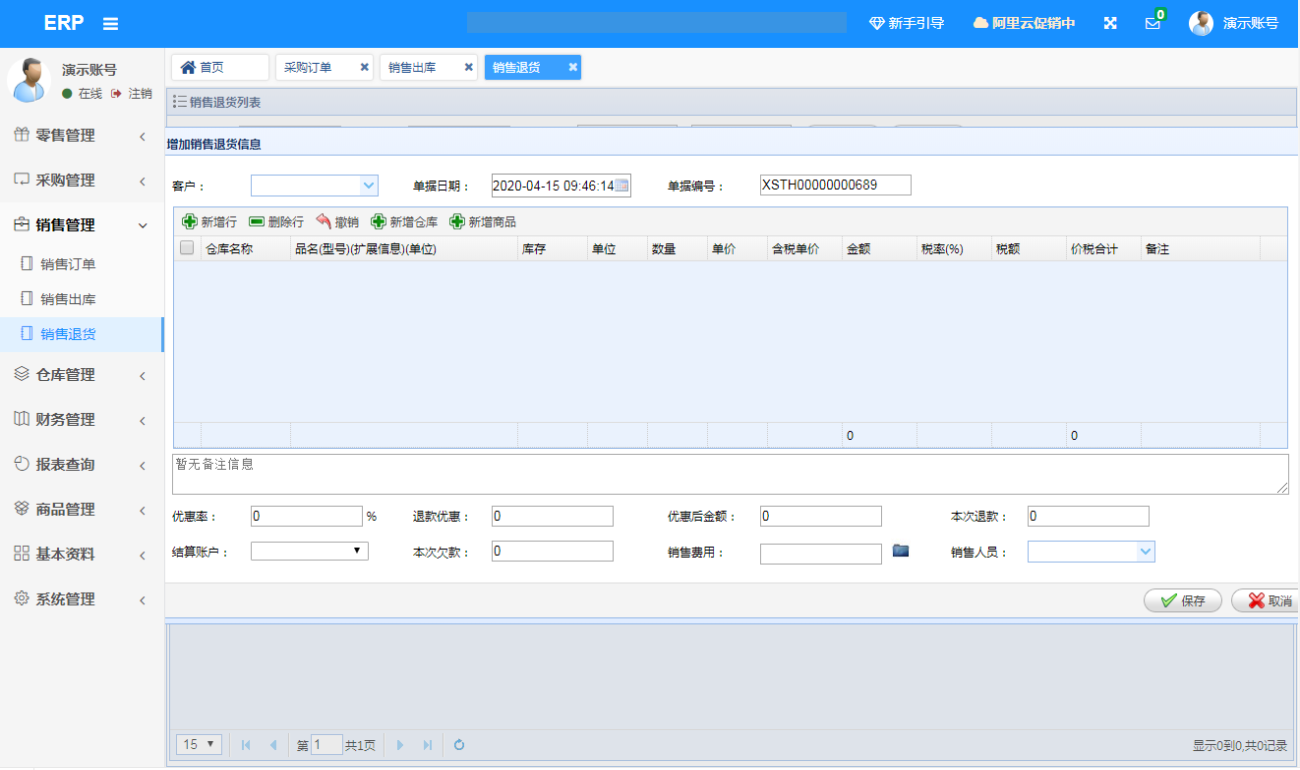The width and height of the screenshot is (1300, 770).
Task: Go to next page in pager
Action: click(400, 745)
